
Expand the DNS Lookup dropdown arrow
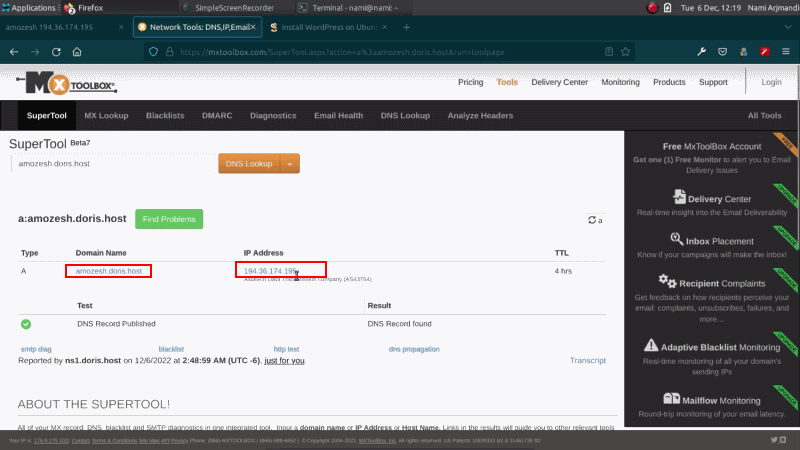(290, 164)
